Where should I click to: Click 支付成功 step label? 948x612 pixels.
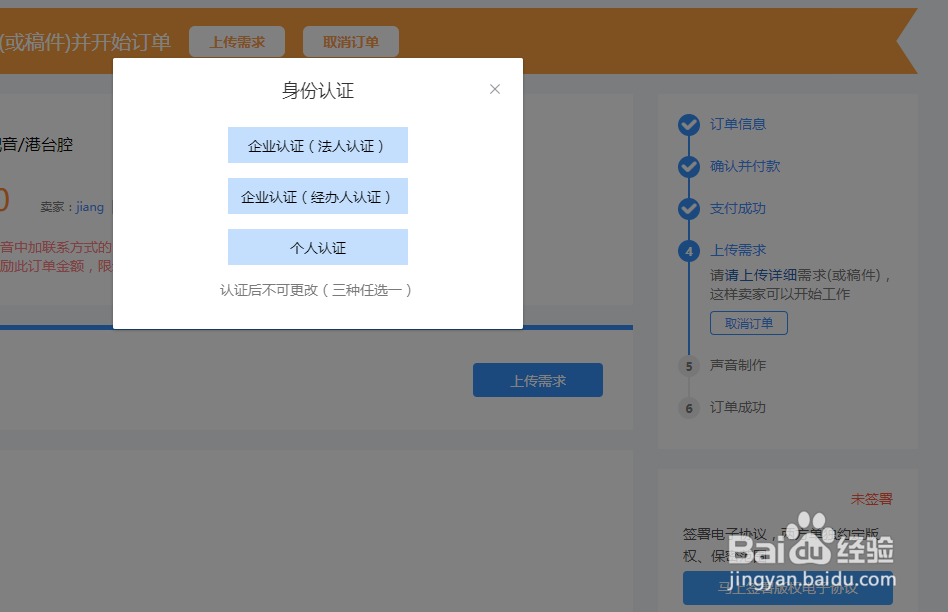738,208
